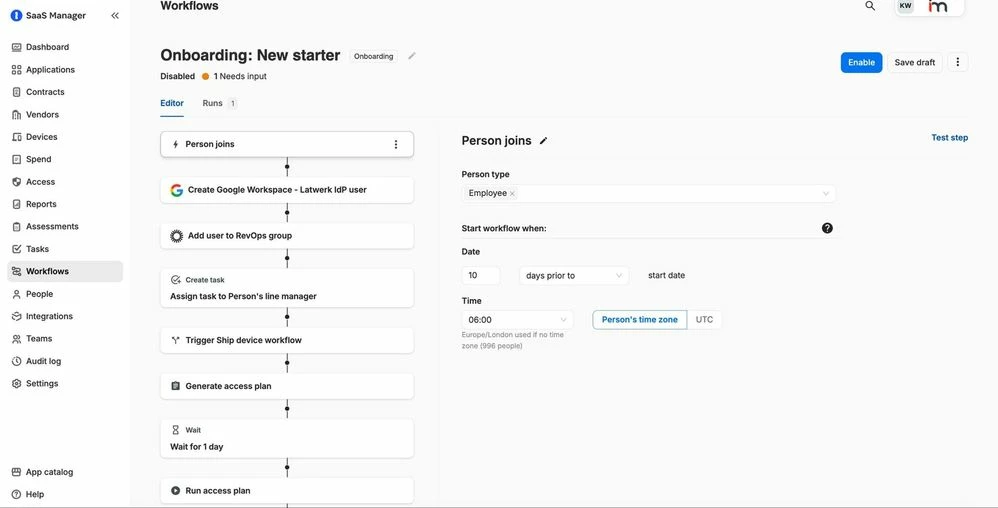Click the App catalog icon
The height and width of the screenshot is (508, 998).
17,472
